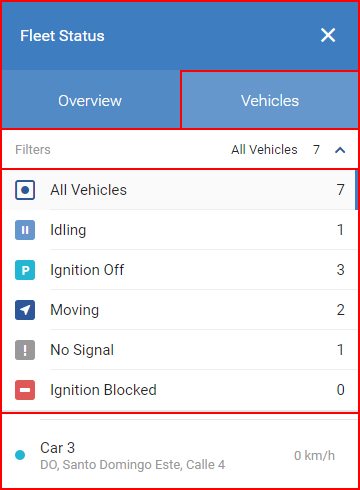Select the Moving filter option
Image resolution: width=360 pixels, height=490 pixels.
coord(180,310)
